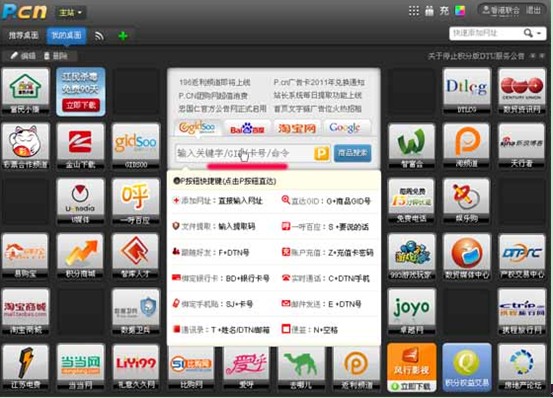Open the dotted grid apps icon
The width and height of the screenshot is (553, 398).
(x=414, y=11)
